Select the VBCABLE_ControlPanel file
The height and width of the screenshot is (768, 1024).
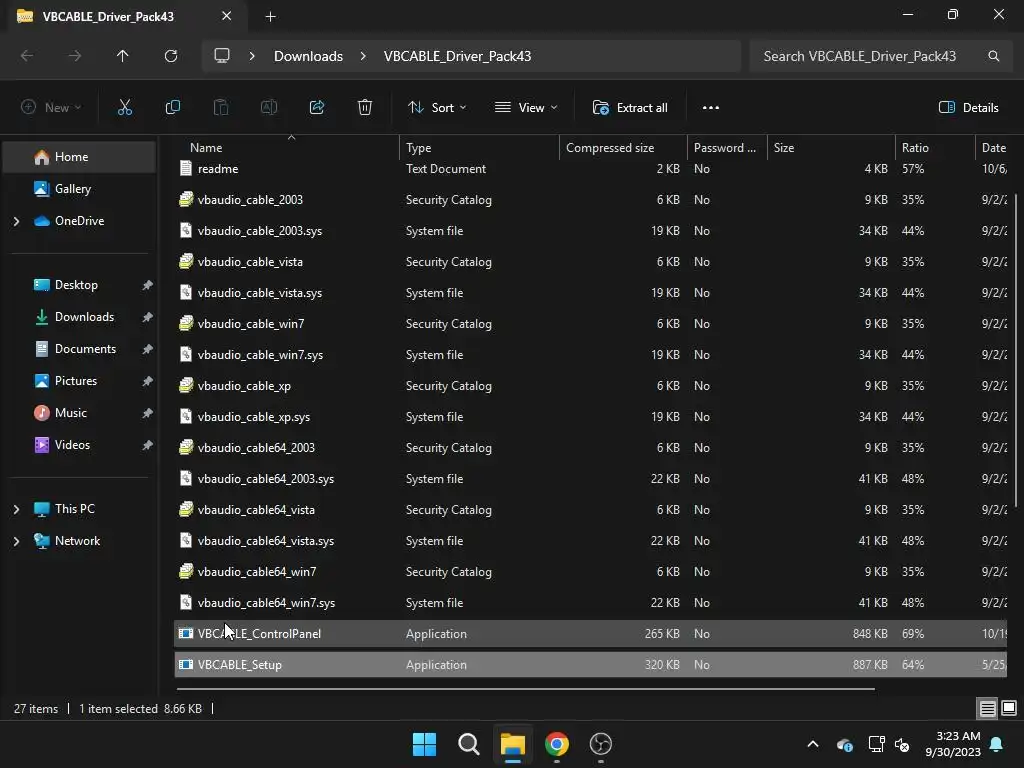(590, 633)
